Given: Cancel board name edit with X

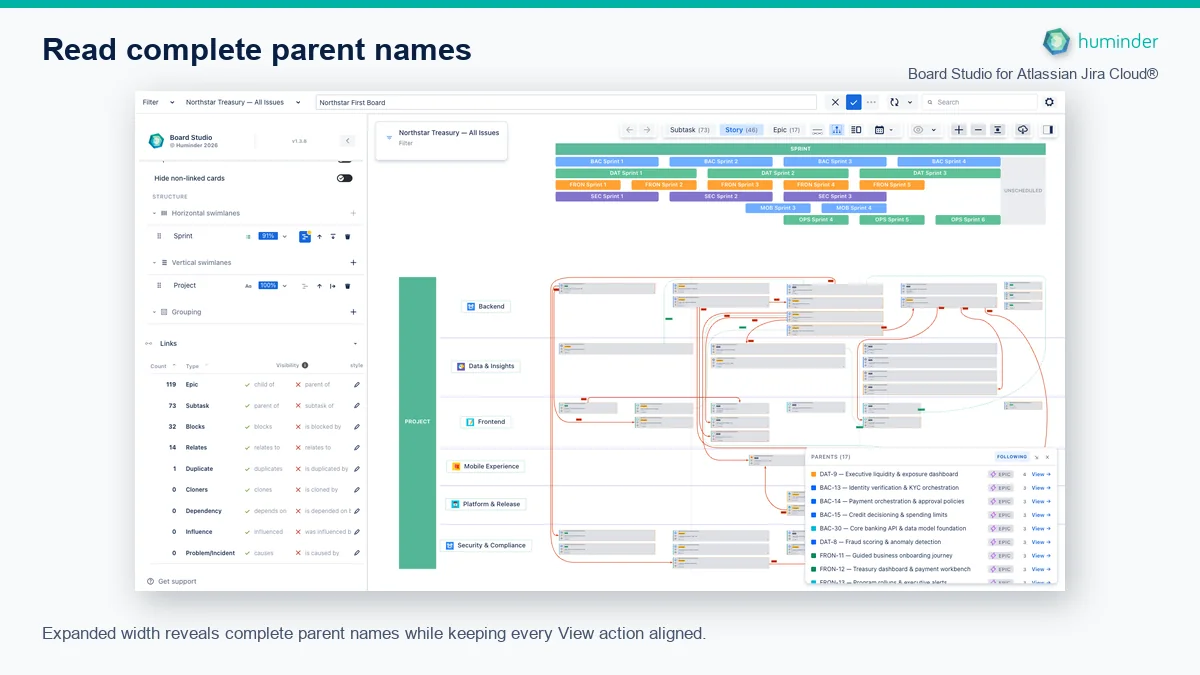Looking at the screenshot, I should point(836,102).
